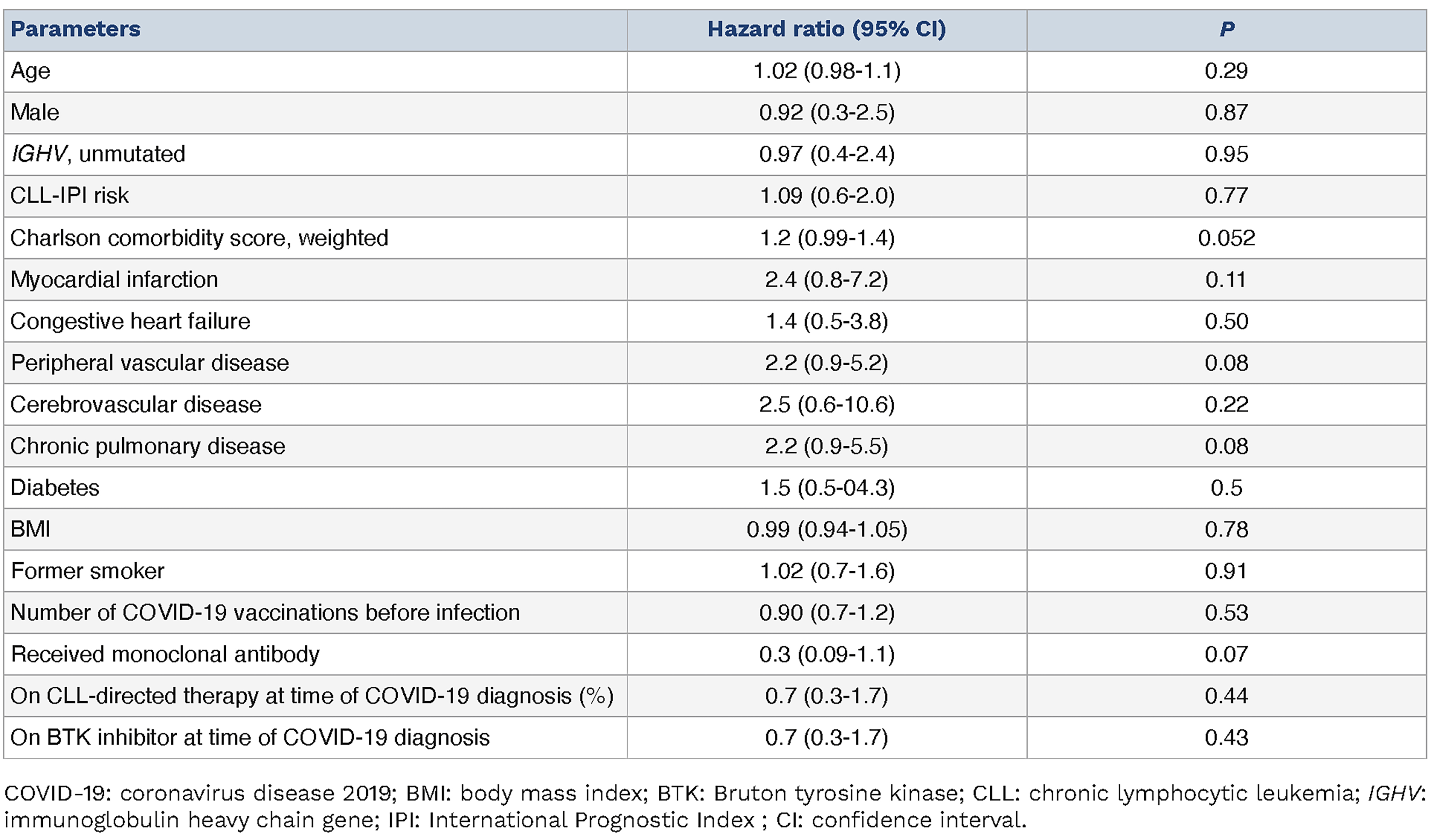
Task: Click the Hazard ratio (95% CI) header
Action: [826, 29]
